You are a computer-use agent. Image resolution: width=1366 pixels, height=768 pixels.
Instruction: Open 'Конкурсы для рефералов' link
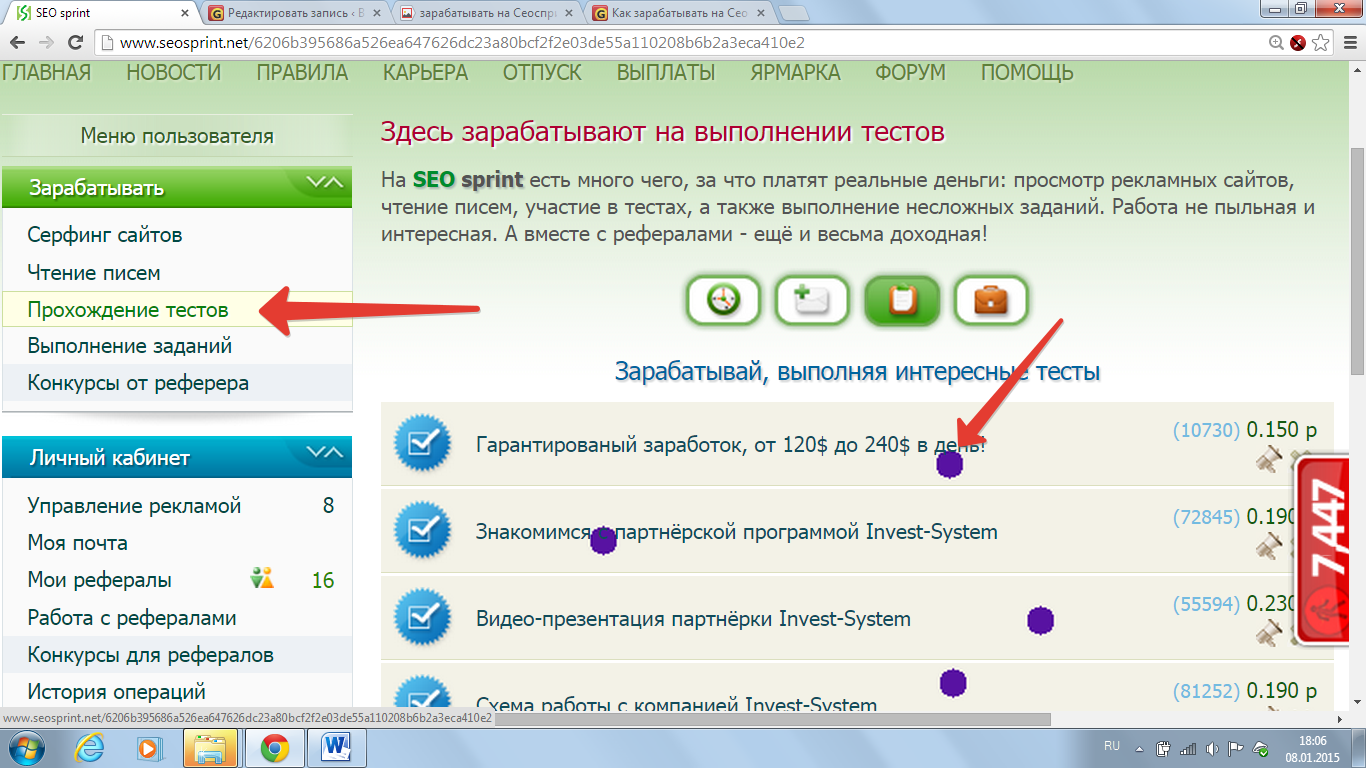[151, 656]
